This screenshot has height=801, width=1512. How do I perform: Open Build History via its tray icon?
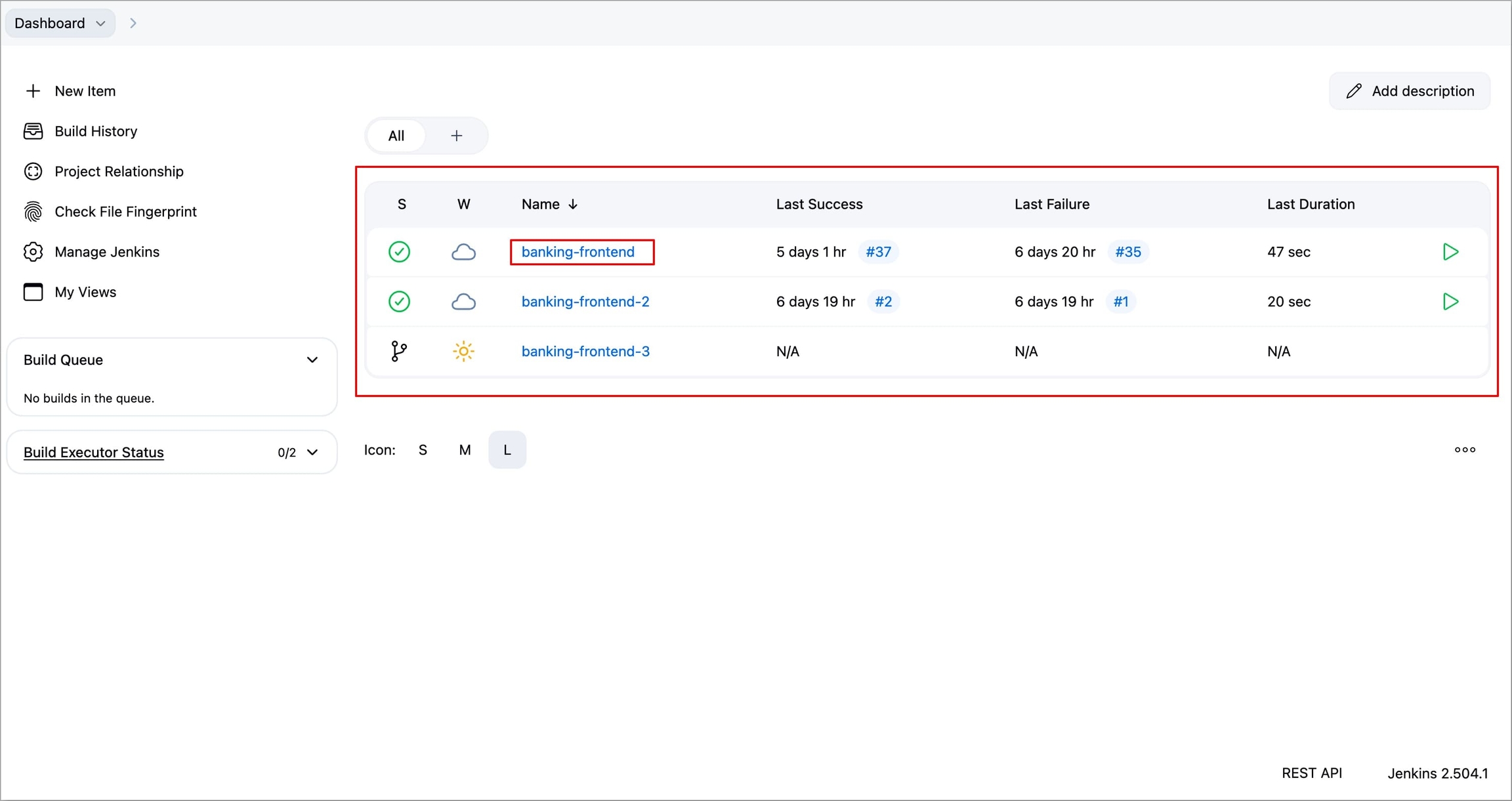tap(33, 131)
